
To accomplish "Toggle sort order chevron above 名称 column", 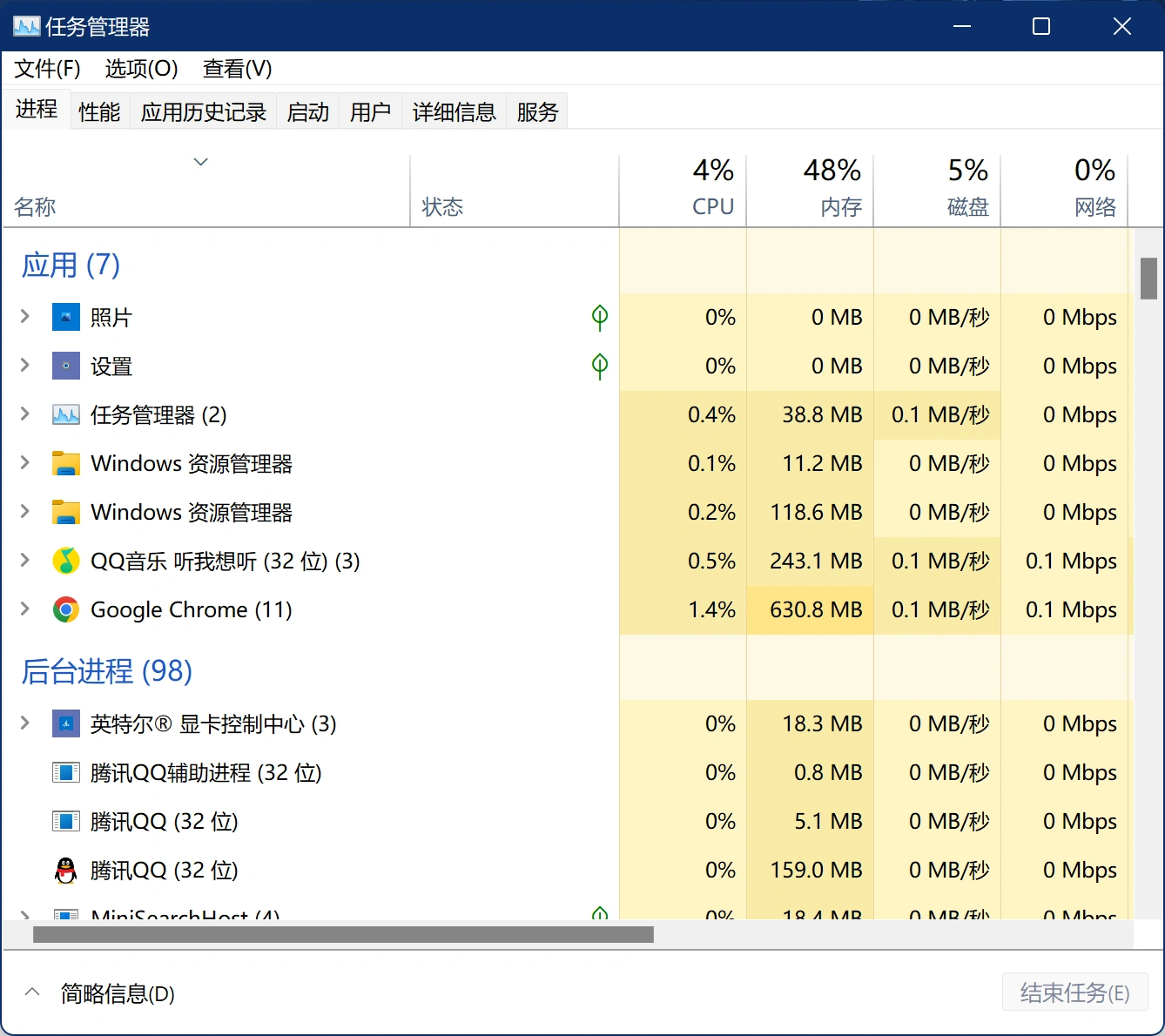I will coord(201,162).
